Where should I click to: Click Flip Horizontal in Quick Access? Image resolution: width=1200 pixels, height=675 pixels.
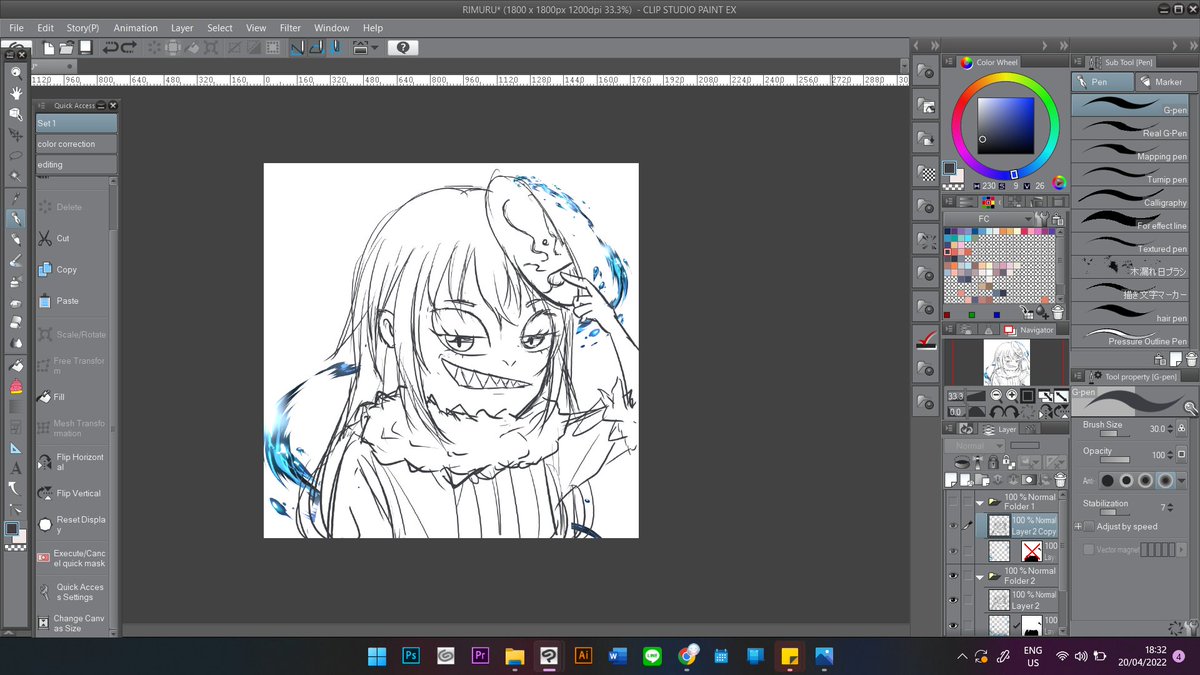coord(71,462)
